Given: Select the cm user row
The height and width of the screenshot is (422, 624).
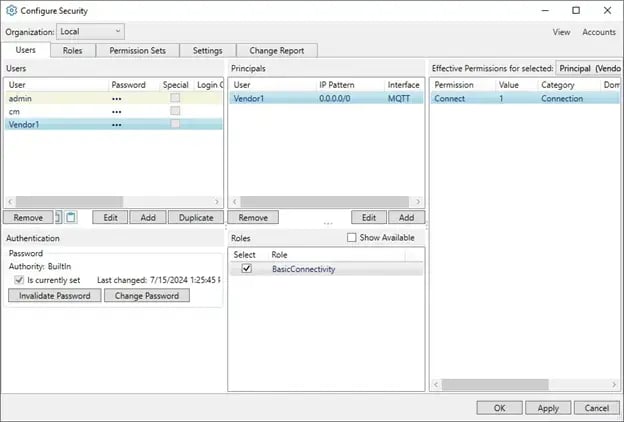Looking at the screenshot, I should pyautogui.click(x=60, y=111).
